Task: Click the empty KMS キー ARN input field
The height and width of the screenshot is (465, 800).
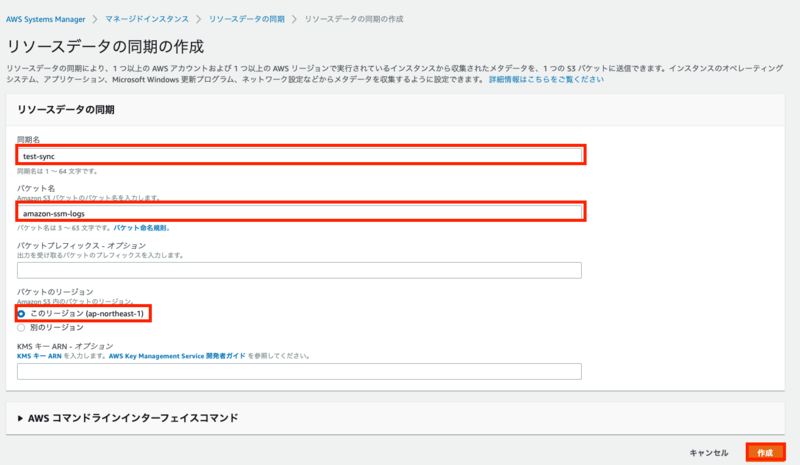Action: click(299, 371)
